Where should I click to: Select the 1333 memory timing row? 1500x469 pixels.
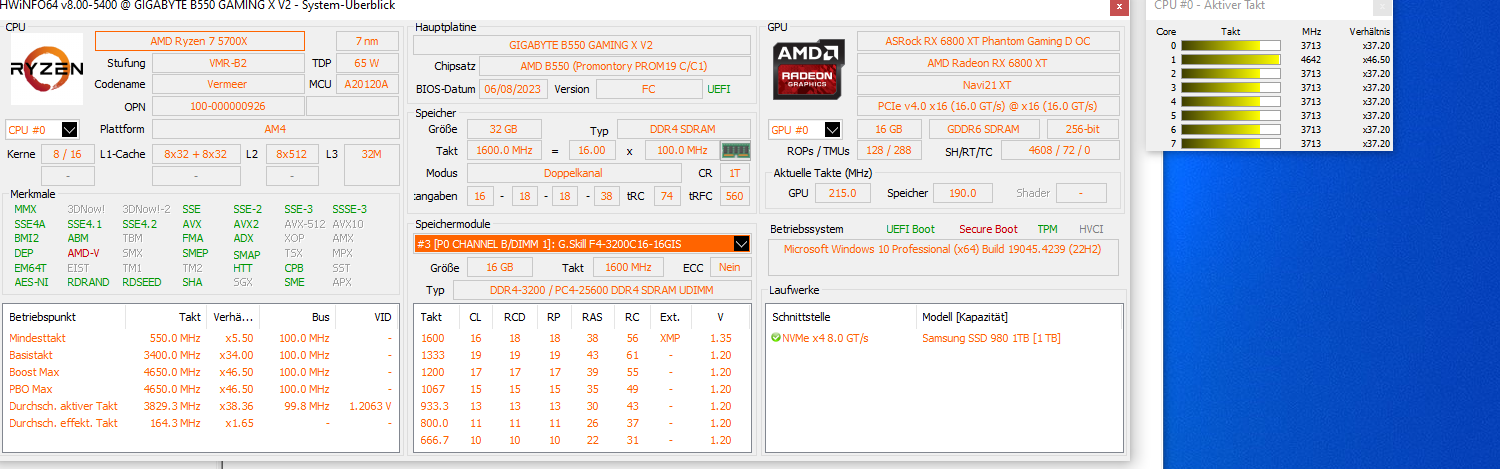[583, 355]
